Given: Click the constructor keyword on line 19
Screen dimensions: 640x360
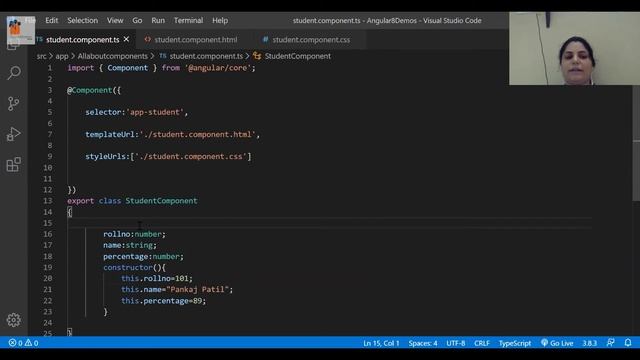Looking at the screenshot, I should pyautogui.click(x=128, y=267).
